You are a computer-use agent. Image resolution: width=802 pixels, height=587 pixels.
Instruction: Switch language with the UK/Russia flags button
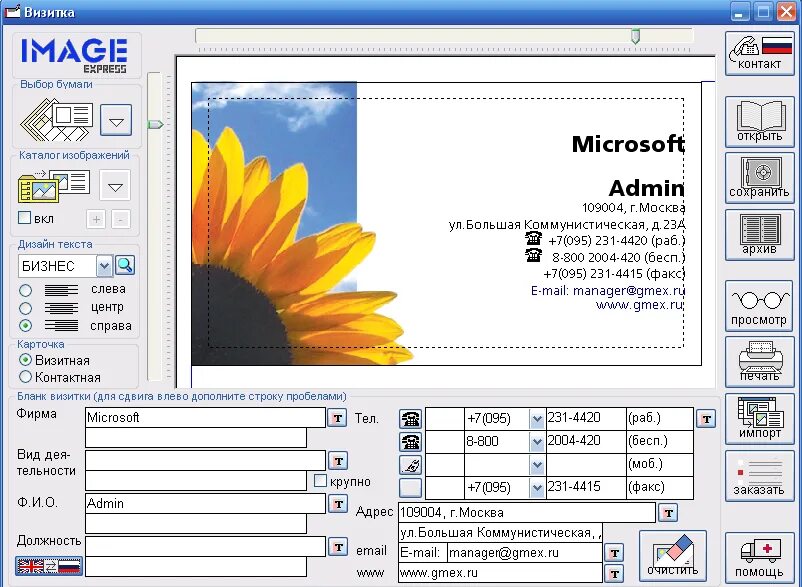(x=49, y=566)
